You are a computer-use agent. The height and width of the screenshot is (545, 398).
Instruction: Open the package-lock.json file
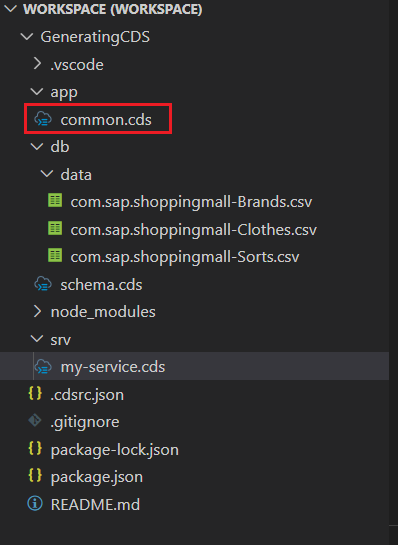115,450
